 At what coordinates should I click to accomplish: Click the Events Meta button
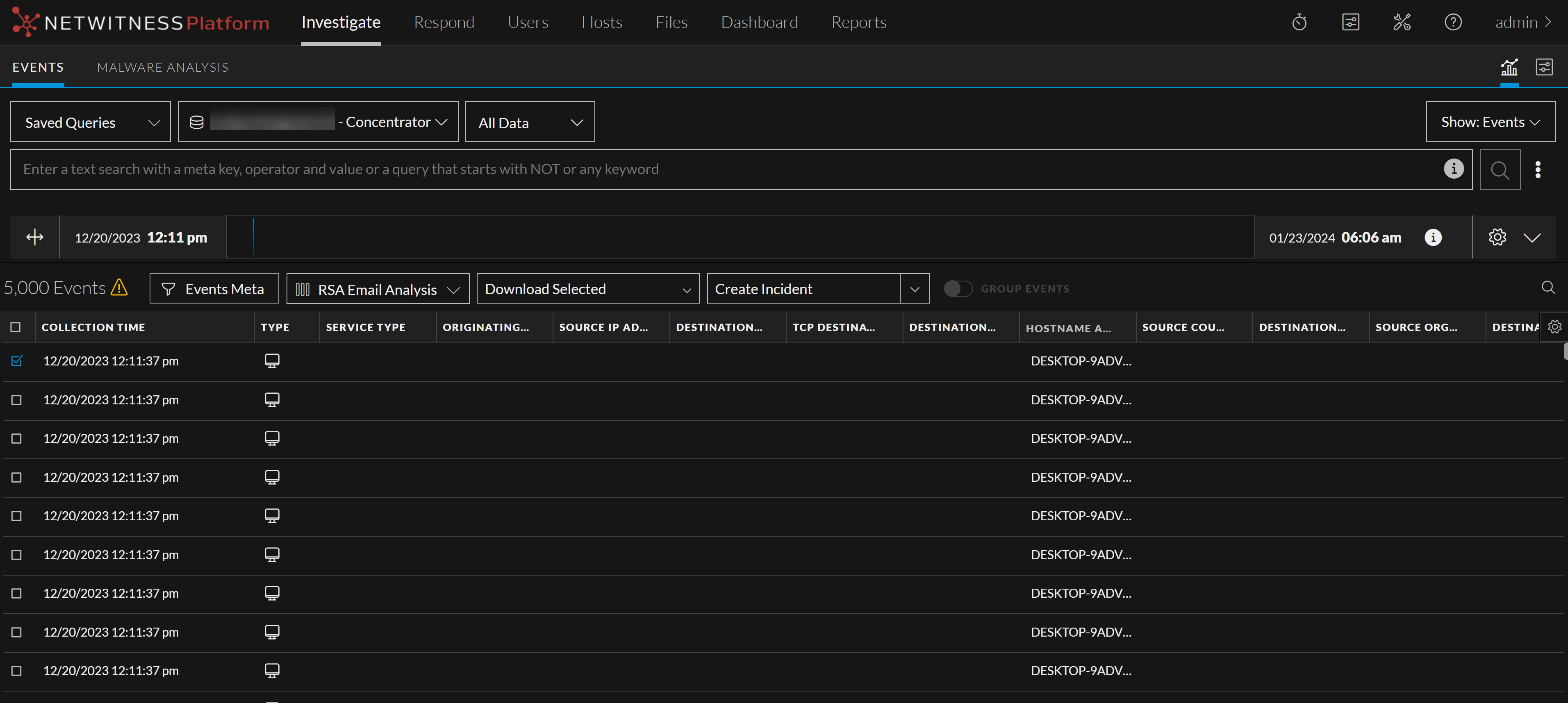point(214,289)
